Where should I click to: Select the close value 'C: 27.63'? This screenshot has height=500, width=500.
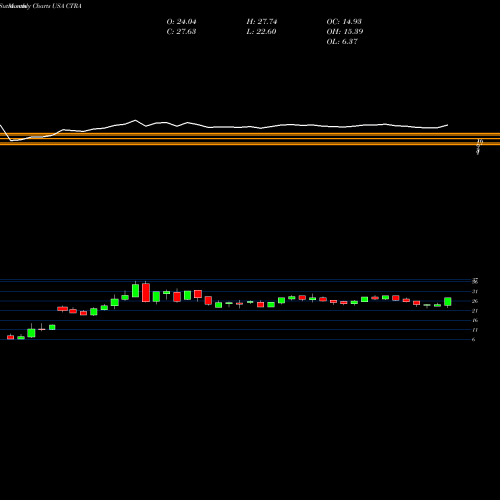pyautogui.click(x=181, y=32)
